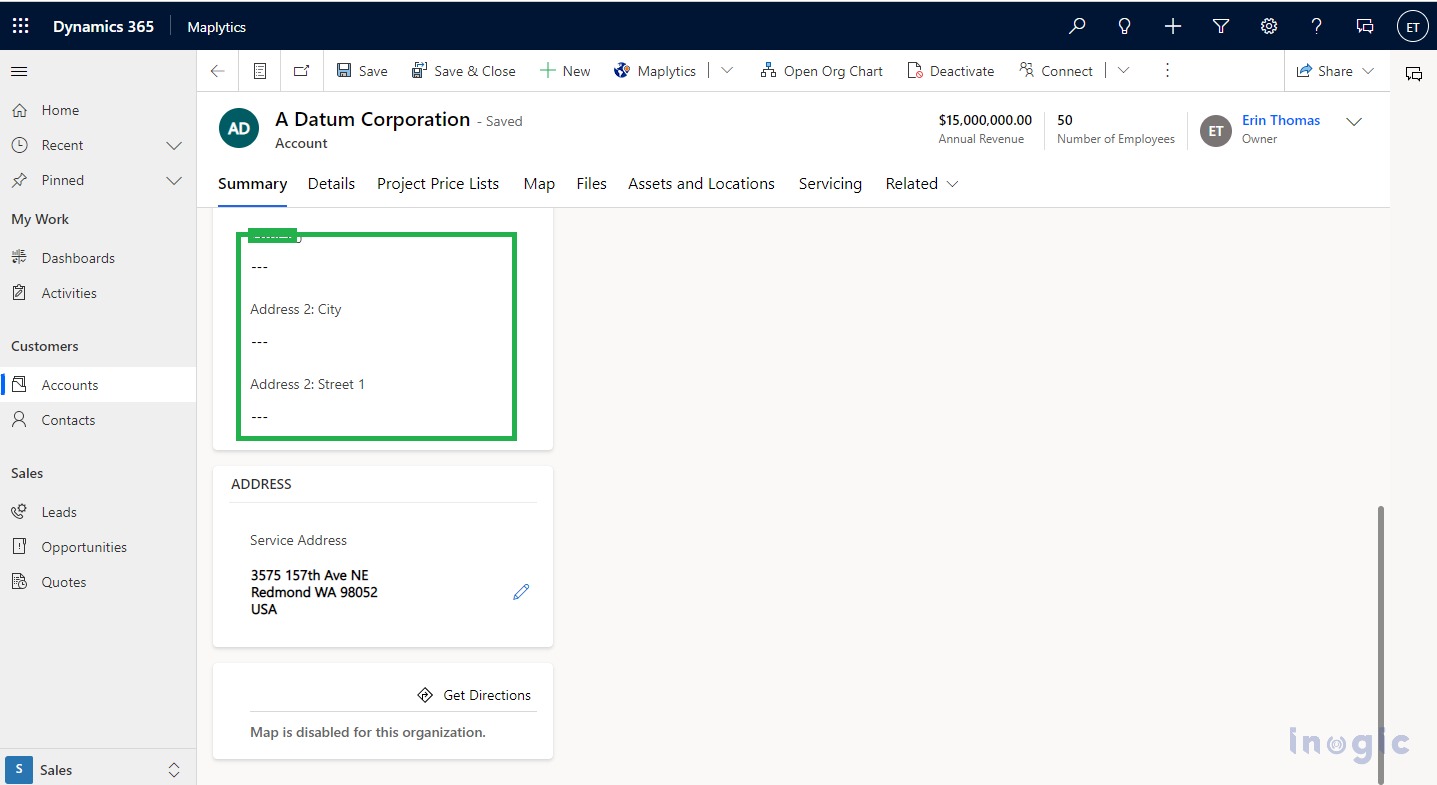
Task: Open Activities in sidebar
Action: pyautogui.click(x=98, y=293)
